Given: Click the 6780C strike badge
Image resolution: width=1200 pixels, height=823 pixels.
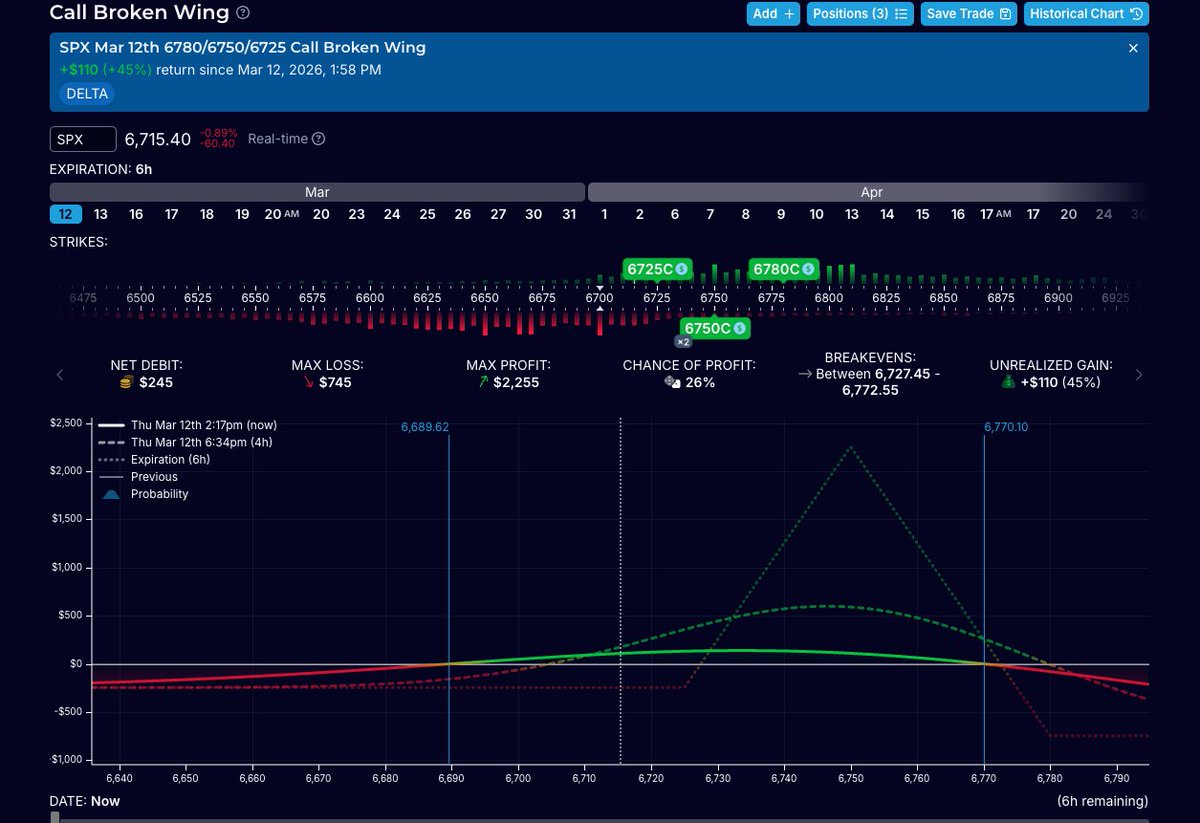Looking at the screenshot, I should click(784, 269).
